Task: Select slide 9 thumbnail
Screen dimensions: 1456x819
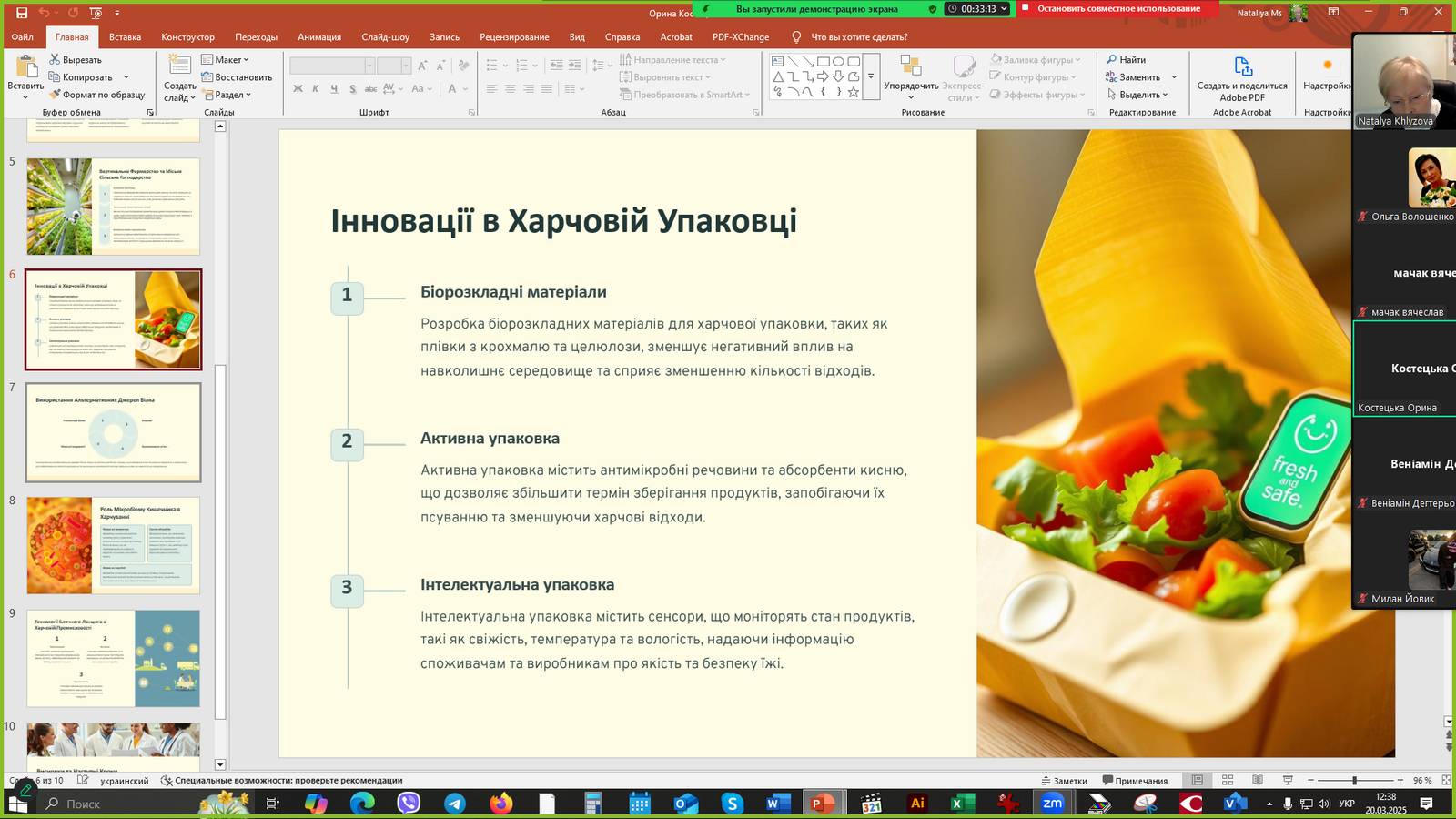Action: 113,658
